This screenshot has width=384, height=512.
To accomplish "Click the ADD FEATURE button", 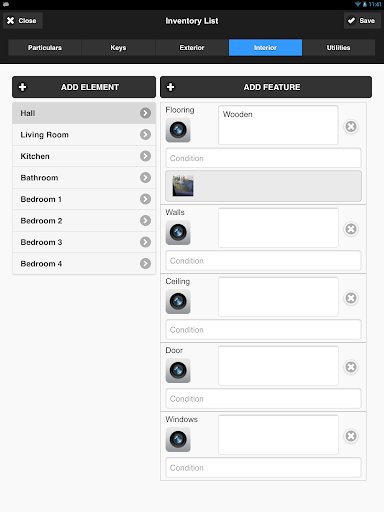I will coord(266,87).
